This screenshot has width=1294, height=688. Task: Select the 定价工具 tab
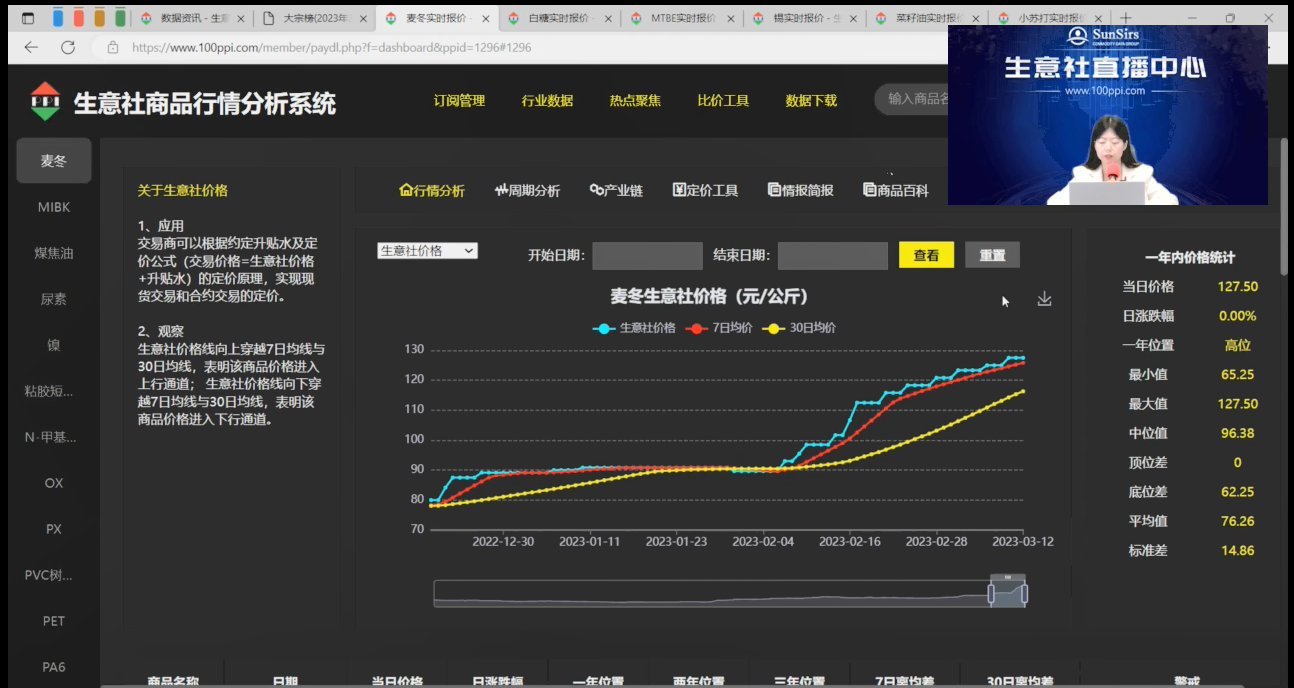(705, 190)
